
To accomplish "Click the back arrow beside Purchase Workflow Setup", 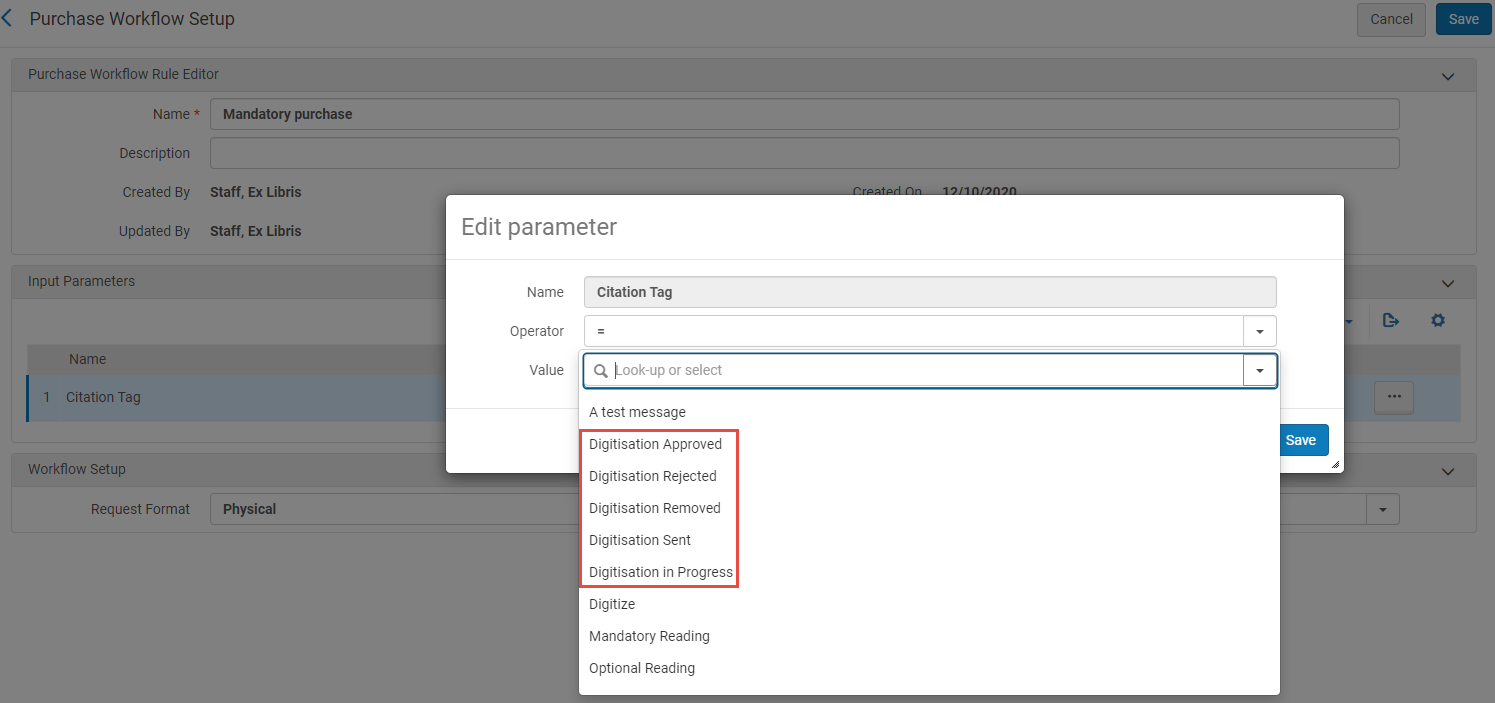I will (x=8, y=19).
